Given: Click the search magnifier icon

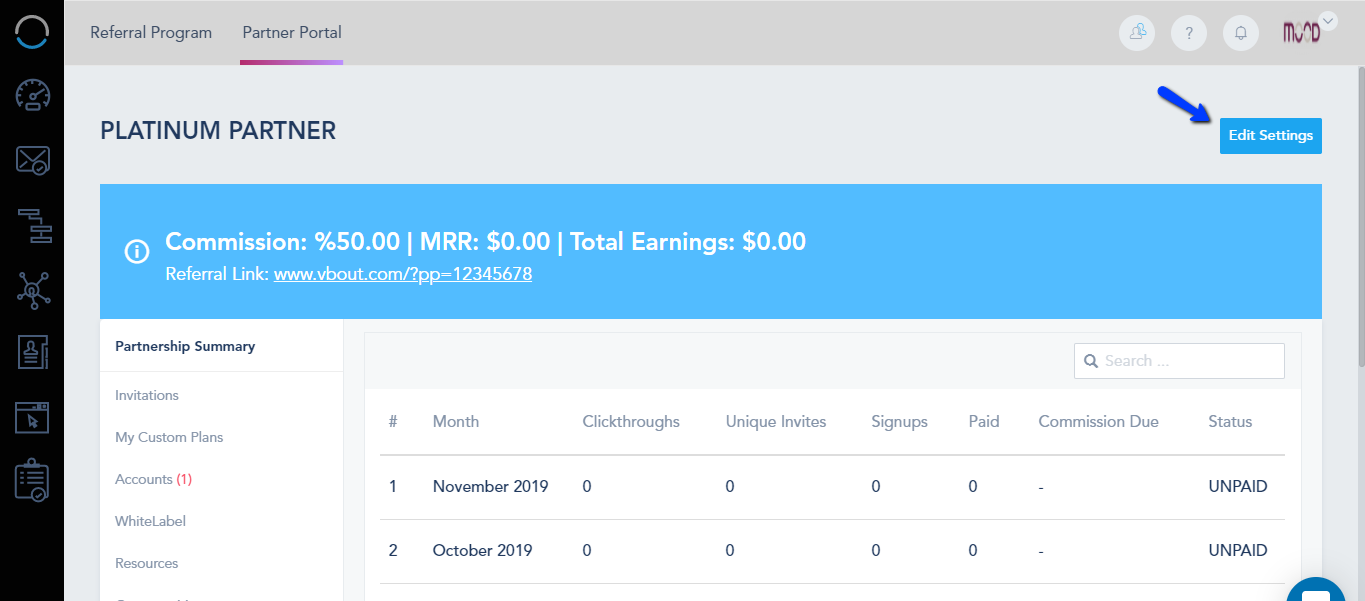Looking at the screenshot, I should [x=1090, y=361].
